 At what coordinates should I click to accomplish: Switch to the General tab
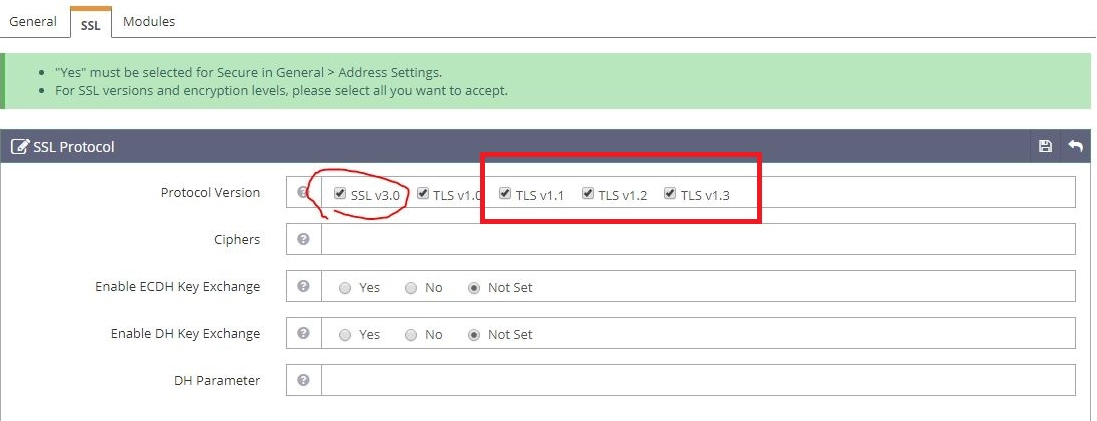pyautogui.click(x=33, y=21)
